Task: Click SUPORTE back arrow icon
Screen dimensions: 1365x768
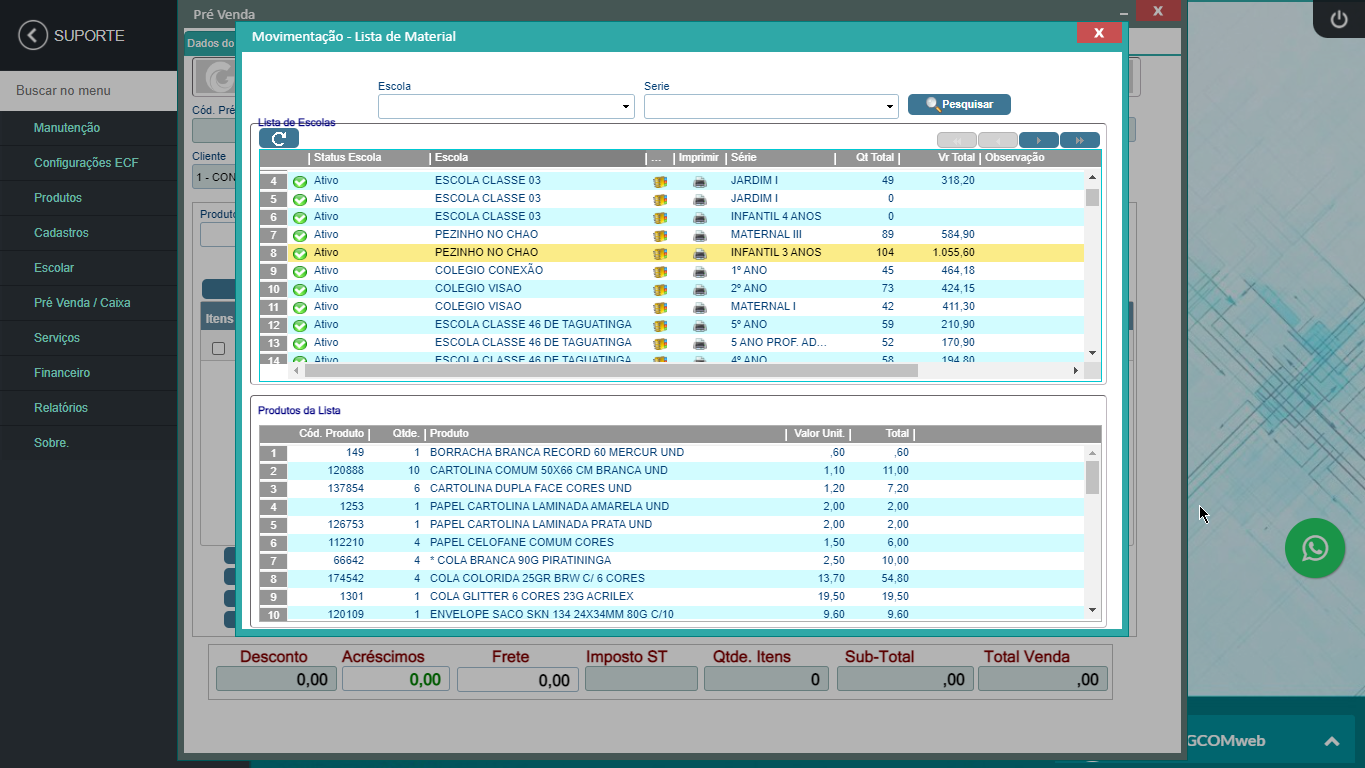Action: 33,36
